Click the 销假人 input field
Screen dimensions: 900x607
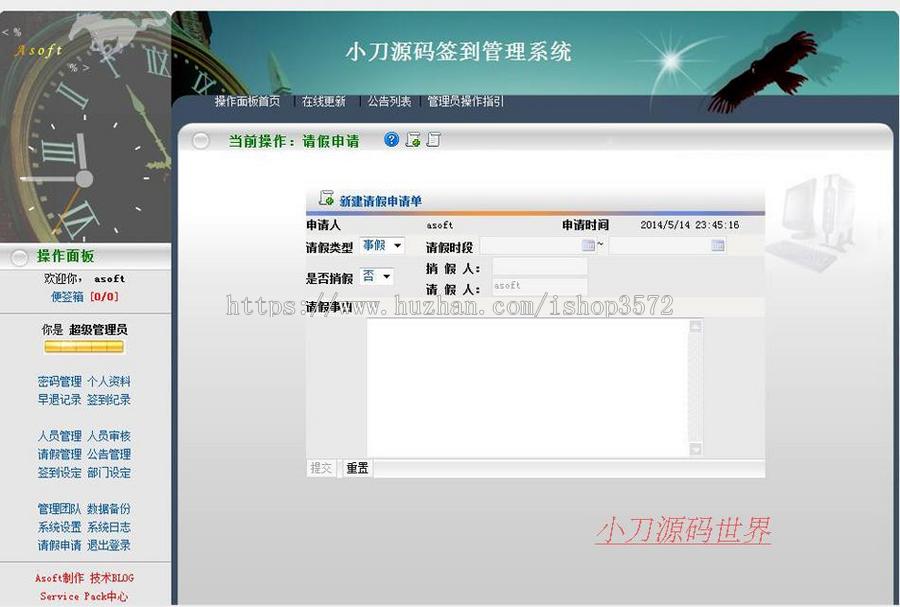click(540, 267)
